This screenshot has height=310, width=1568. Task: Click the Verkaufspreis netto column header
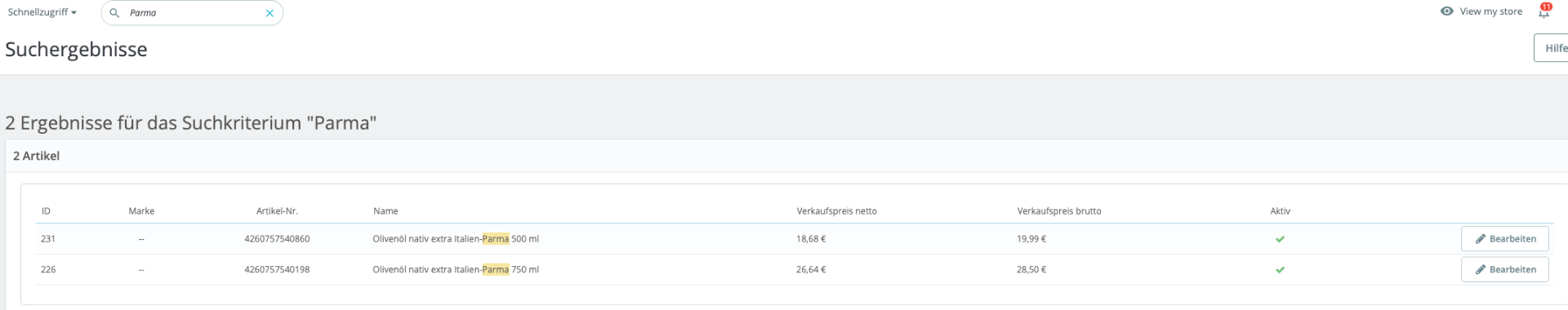(x=836, y=210)
